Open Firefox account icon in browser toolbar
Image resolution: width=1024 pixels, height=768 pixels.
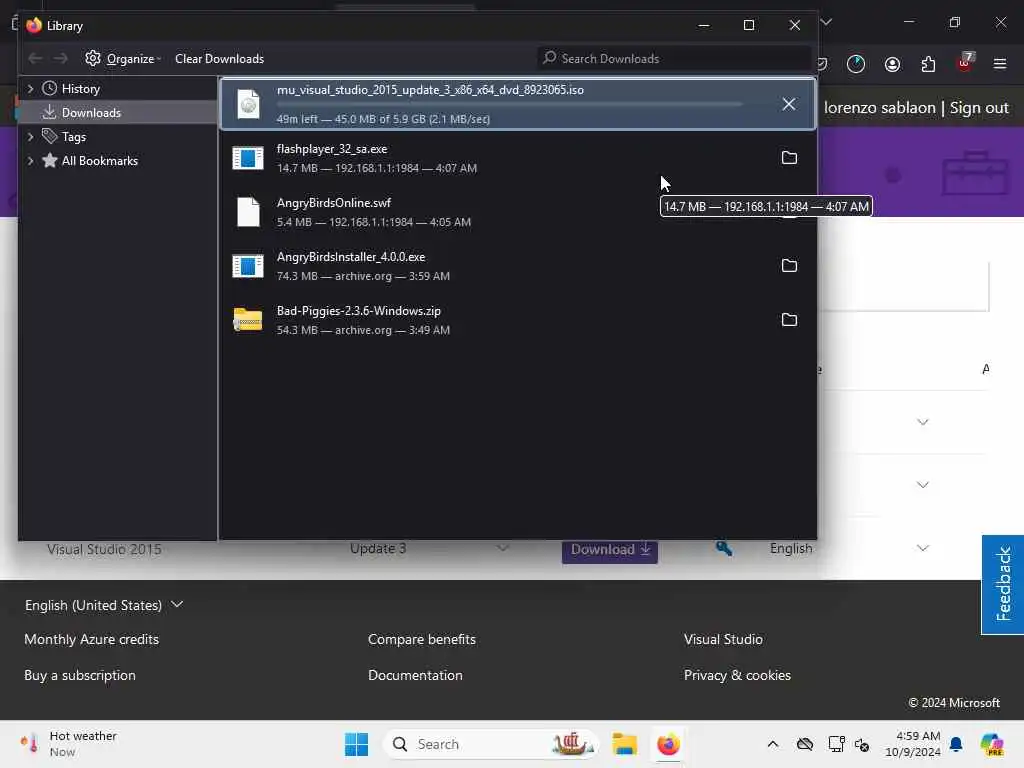coord(892,64)
